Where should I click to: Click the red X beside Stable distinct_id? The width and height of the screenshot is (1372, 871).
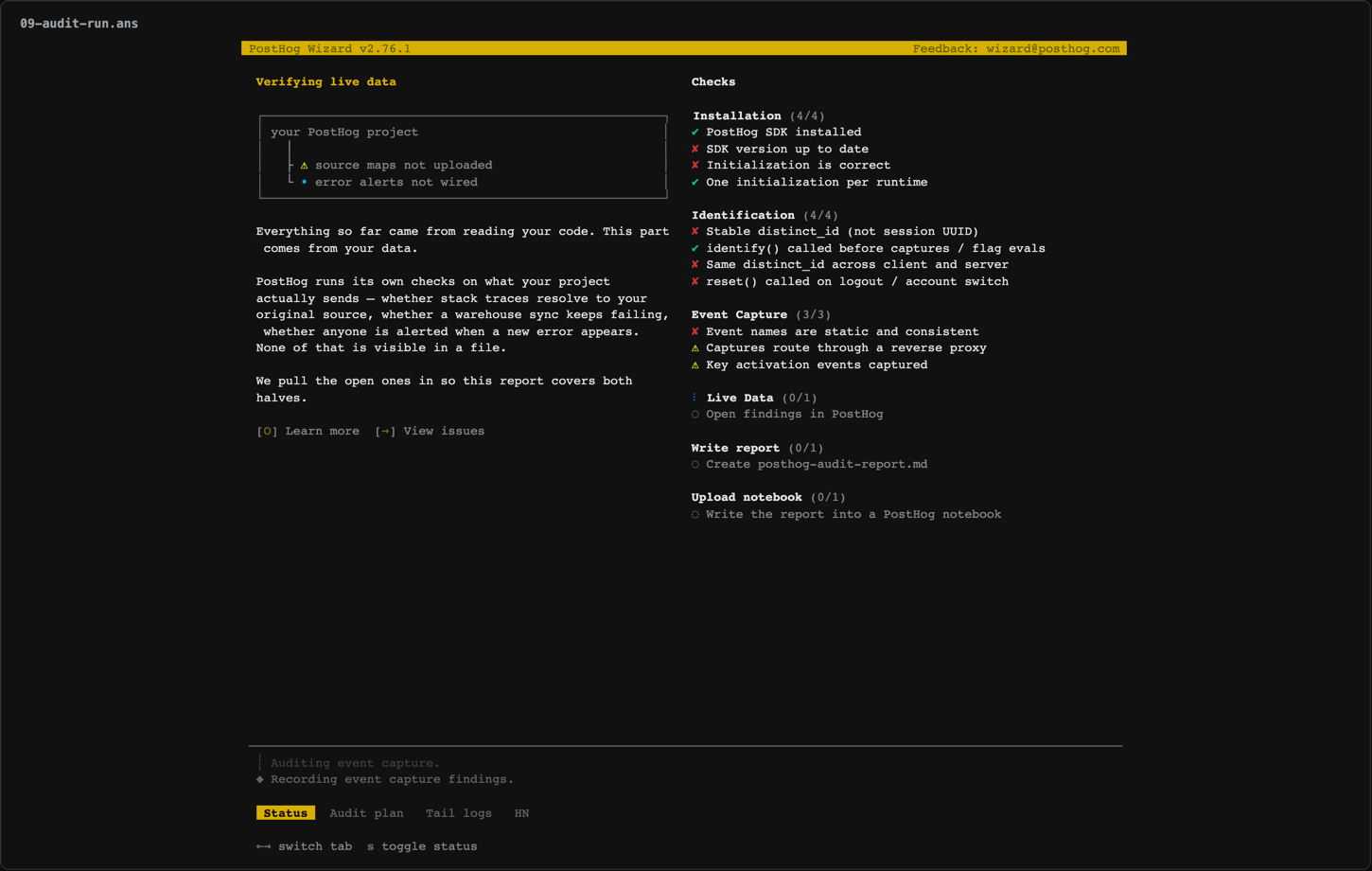tap(695, 231)
